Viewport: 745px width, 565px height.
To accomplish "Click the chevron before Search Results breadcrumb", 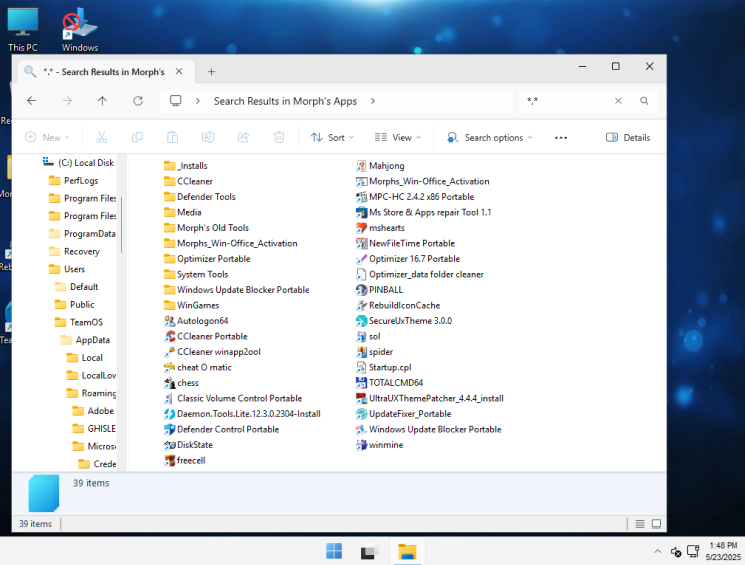I will click(198, 101).
